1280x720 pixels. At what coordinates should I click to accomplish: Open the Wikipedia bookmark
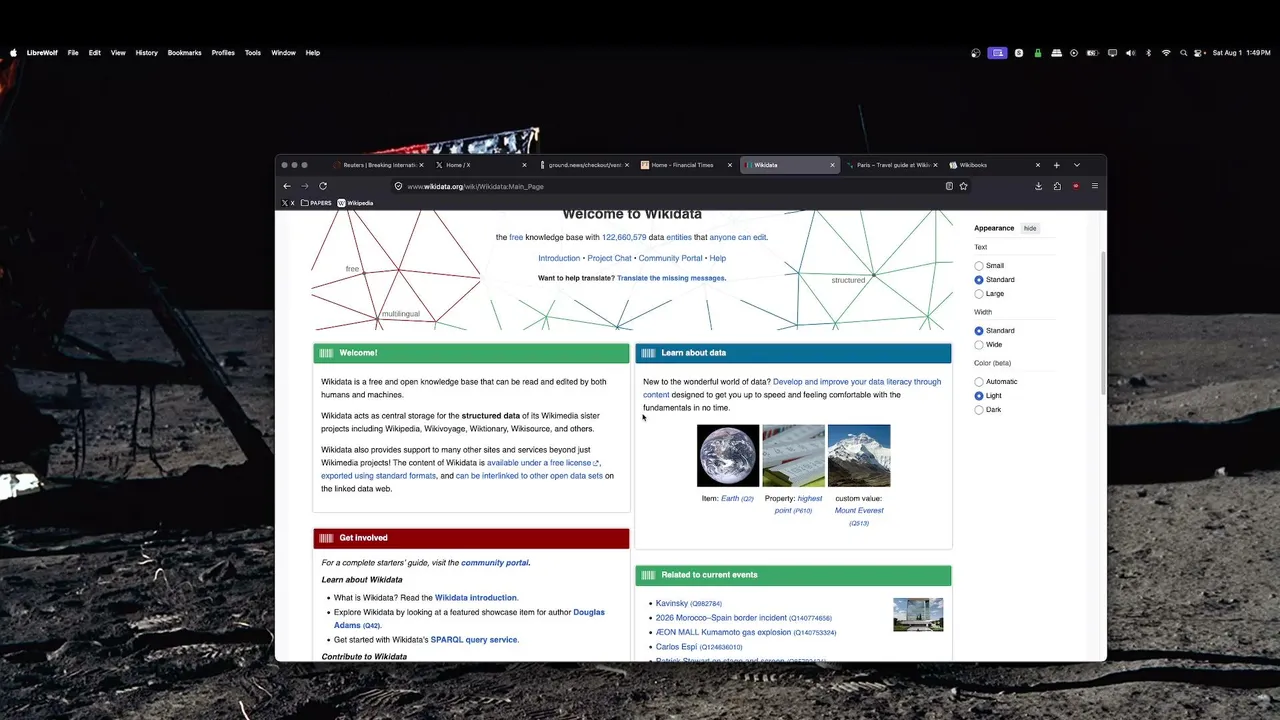pos(355,203)
